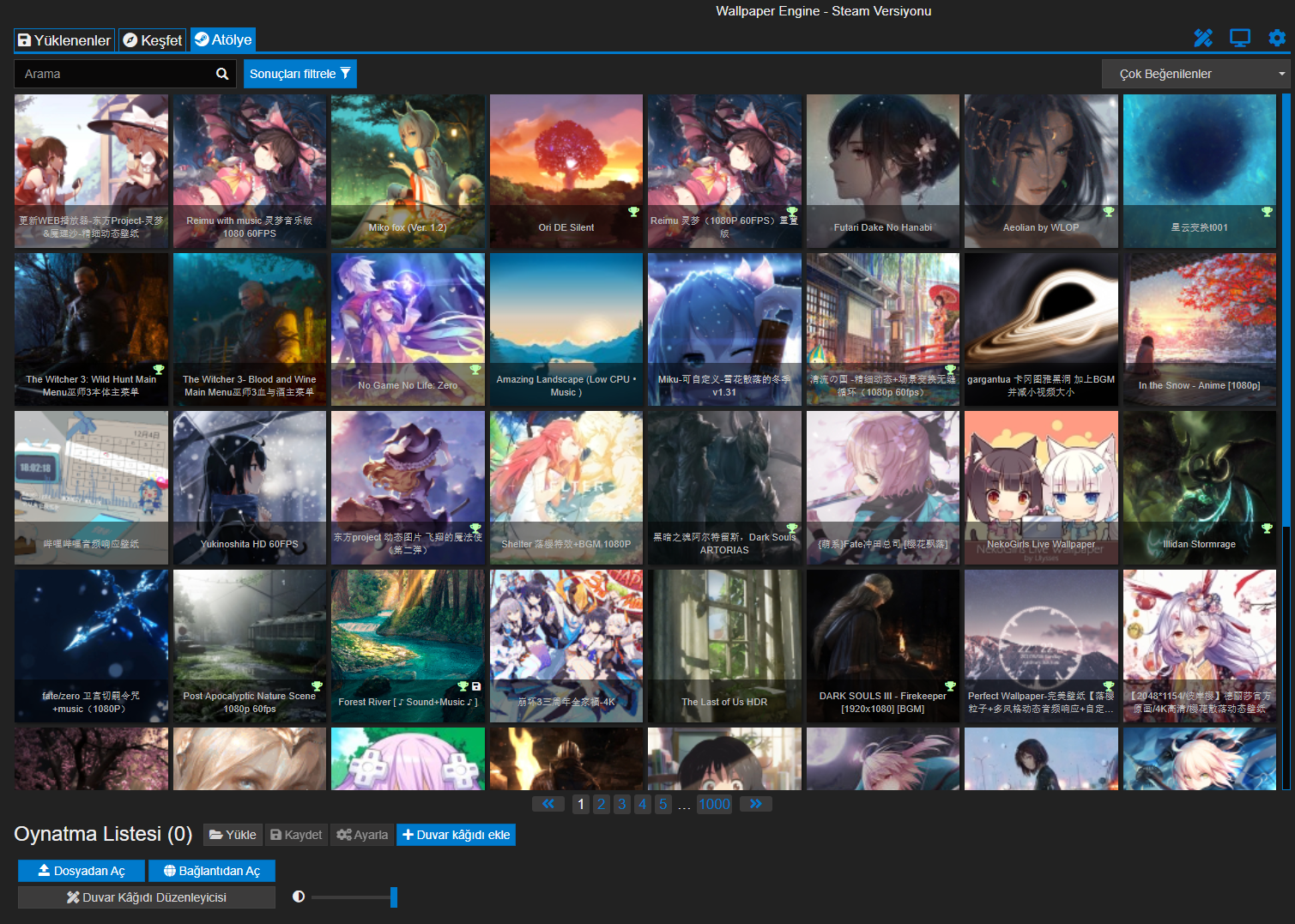Screen dimensions: 1295x924
Task: Select page 1 in pagination
Action: 581,804
